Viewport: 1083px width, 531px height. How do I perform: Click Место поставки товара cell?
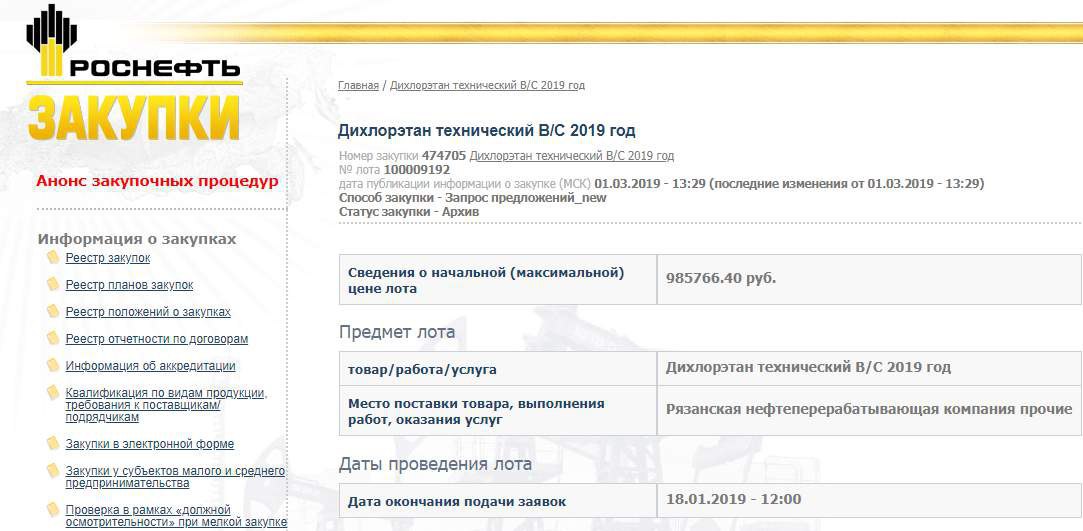498,411
